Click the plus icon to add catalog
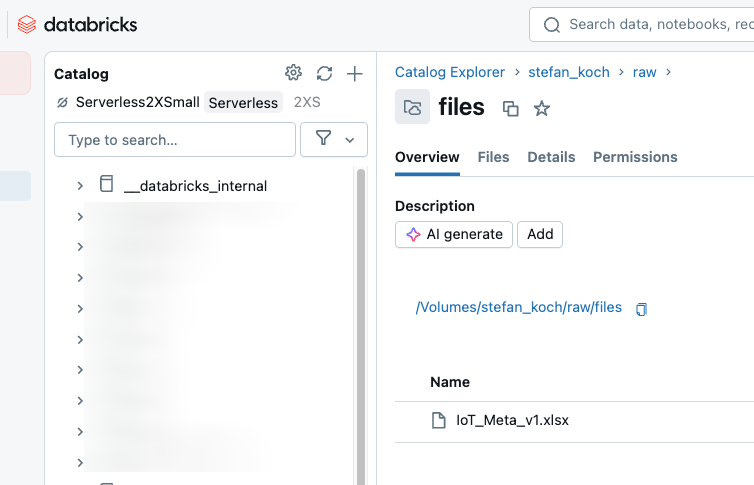 tap(354, 73)
